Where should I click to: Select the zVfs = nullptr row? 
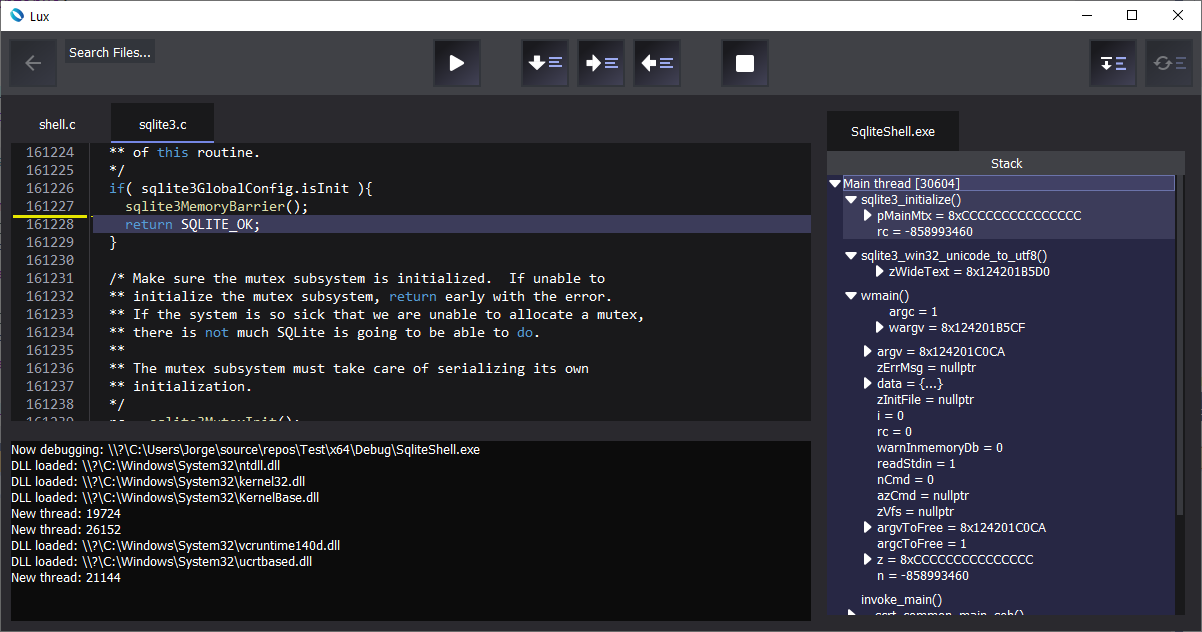pos(915,512)
